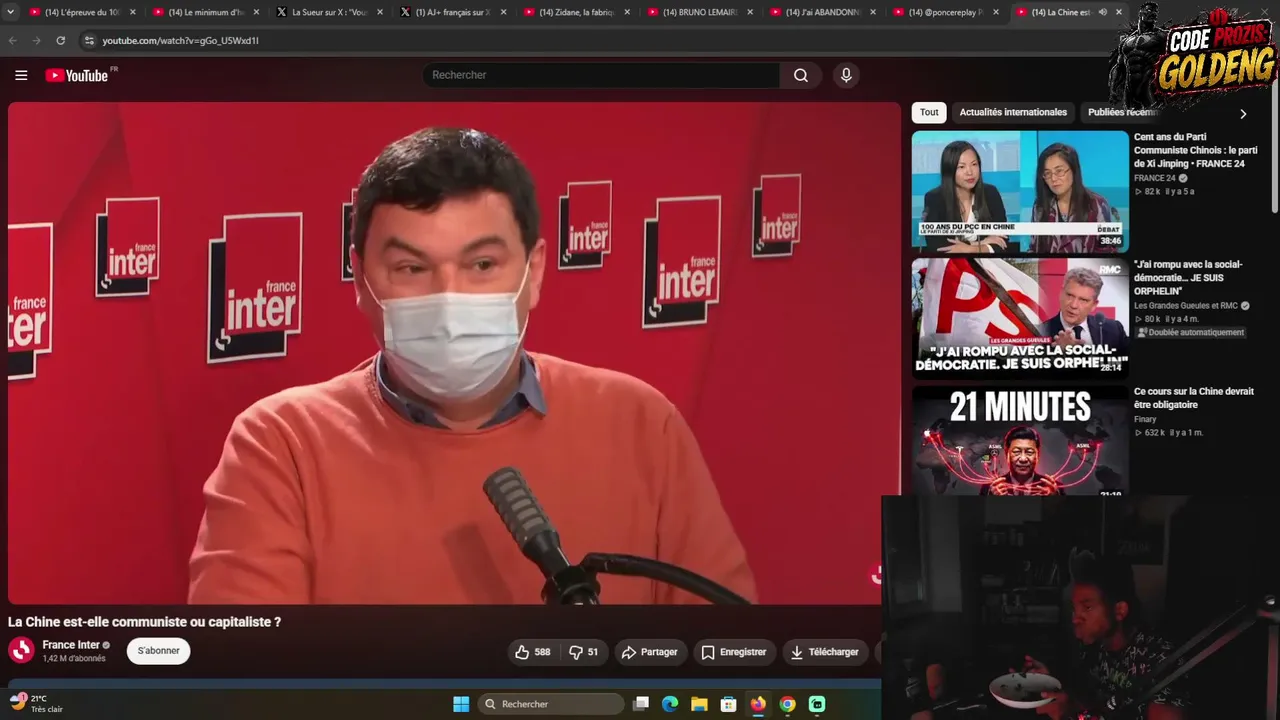
Task: Click the Finary channel name
Action: 1145,419
